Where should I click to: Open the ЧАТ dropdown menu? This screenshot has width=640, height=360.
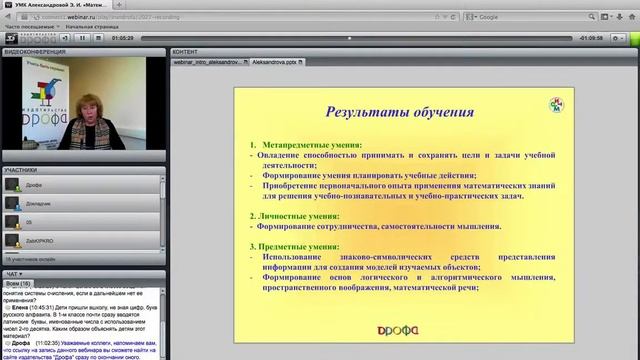(x=14, y=274)
